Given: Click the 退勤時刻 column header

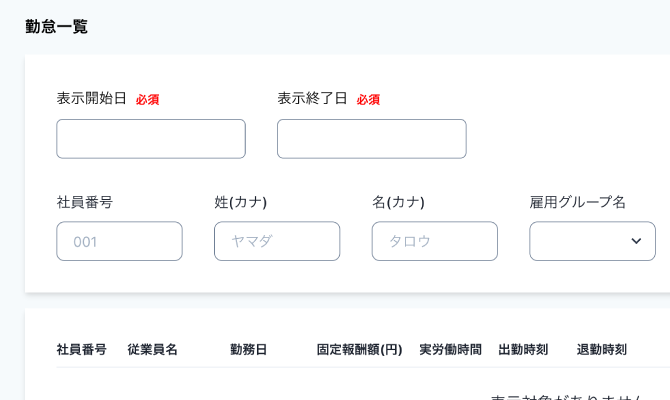Looking at the screenshot, I should (x=602, y=349).
